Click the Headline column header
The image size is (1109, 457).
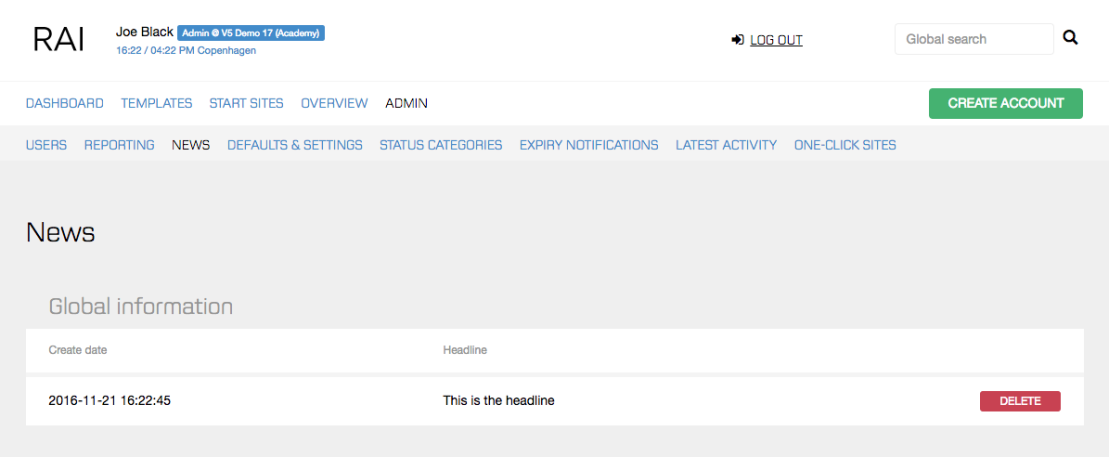tap(465, 349)
